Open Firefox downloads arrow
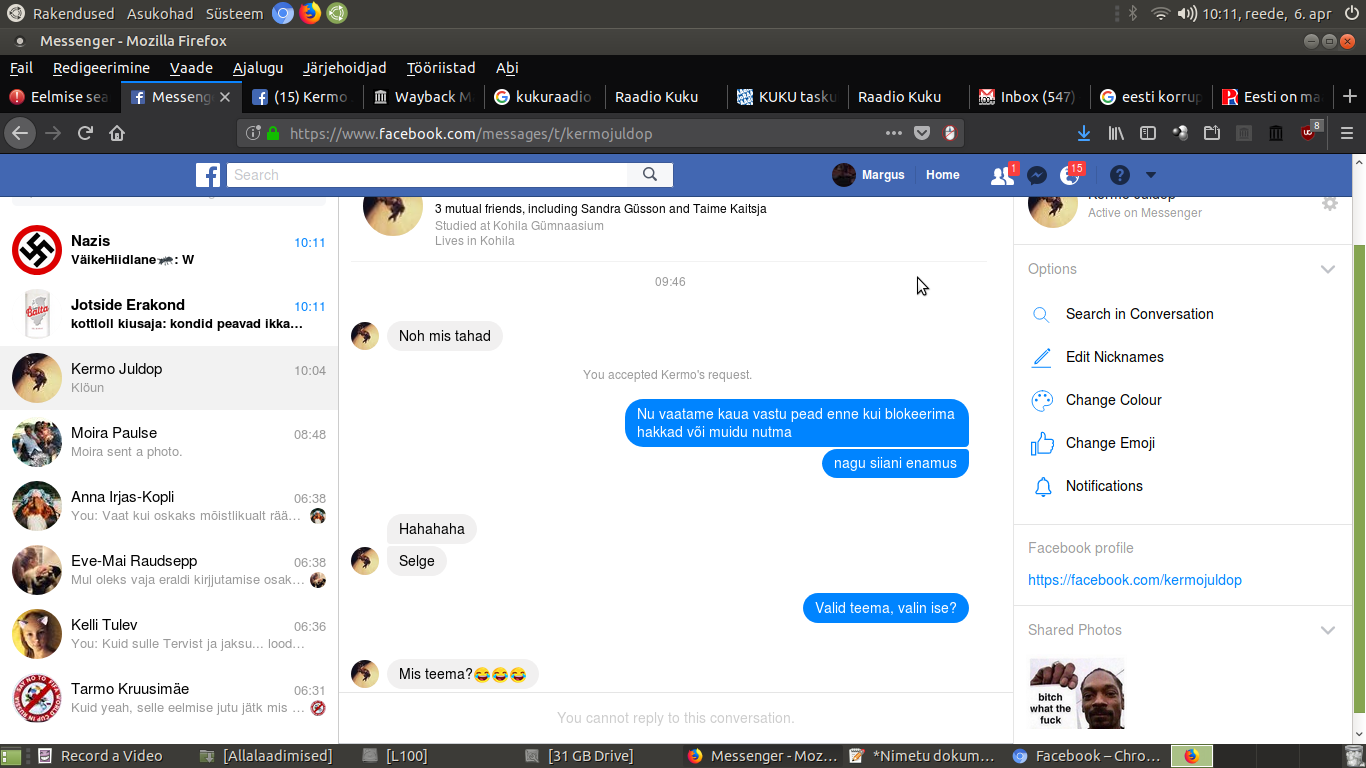 (x=1084, y=133)
